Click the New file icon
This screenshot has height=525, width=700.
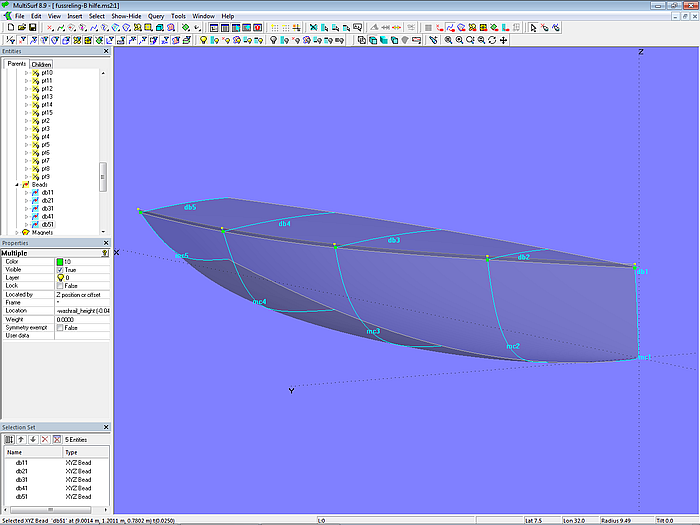point(9,28)
